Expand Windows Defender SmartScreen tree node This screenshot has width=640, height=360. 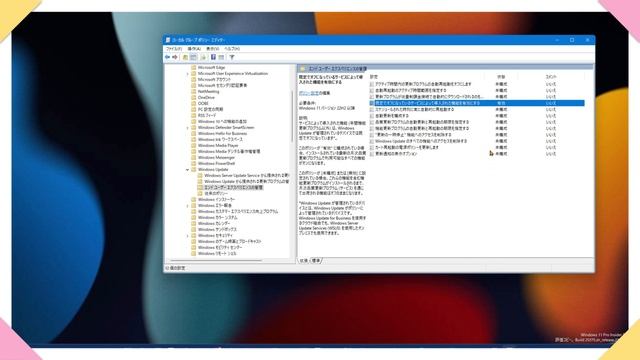(x=188, y=127)
